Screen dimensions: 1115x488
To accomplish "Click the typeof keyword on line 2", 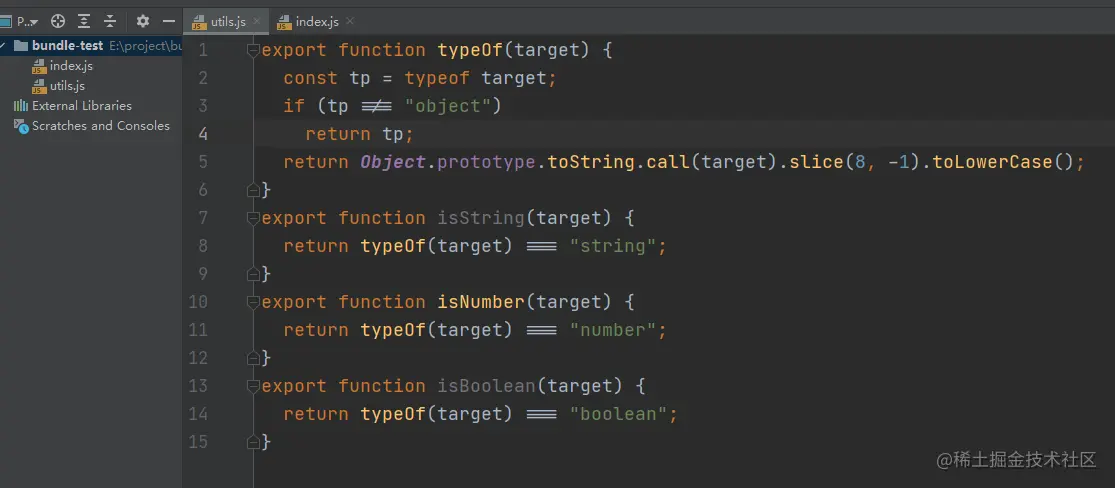I will click(437, 78).
